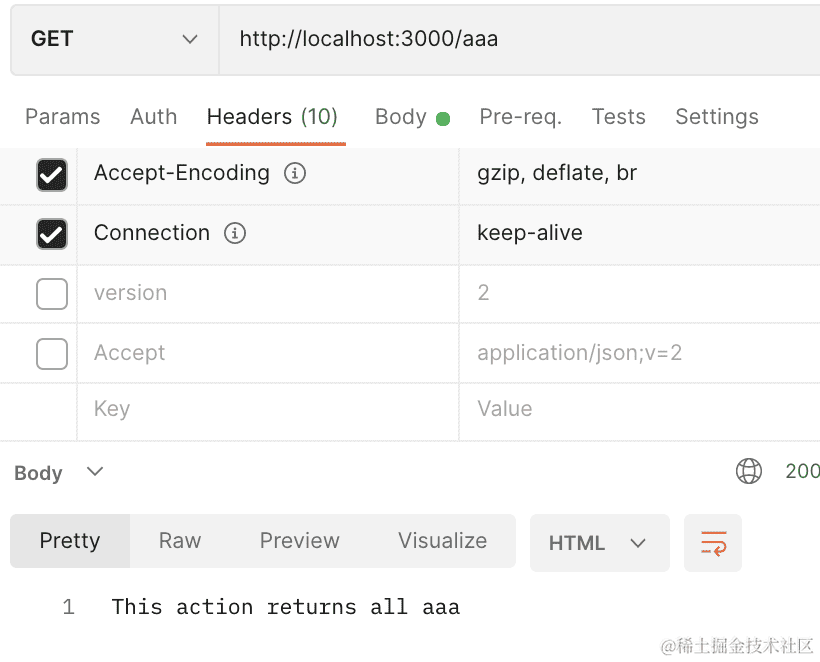Open the Pre-req. tab
Screen dimensions: 820x662
[520, 117]
